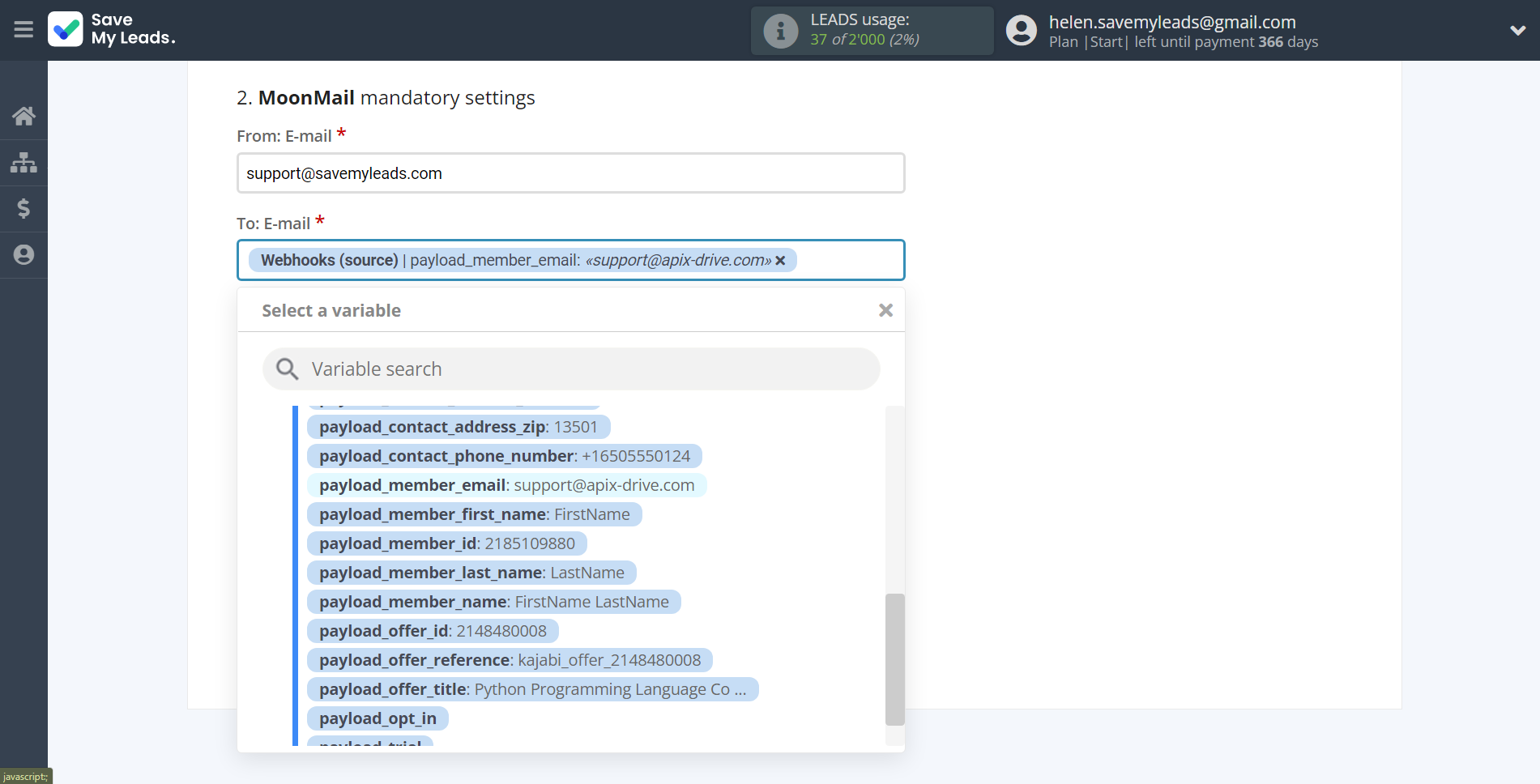
Task: Select variable payload_member_first_name
Action: 475,514
